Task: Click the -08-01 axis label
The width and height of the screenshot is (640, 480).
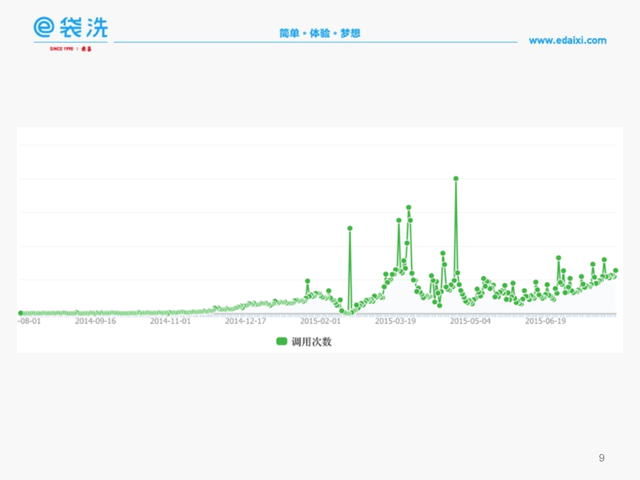Action: point(29,322)
